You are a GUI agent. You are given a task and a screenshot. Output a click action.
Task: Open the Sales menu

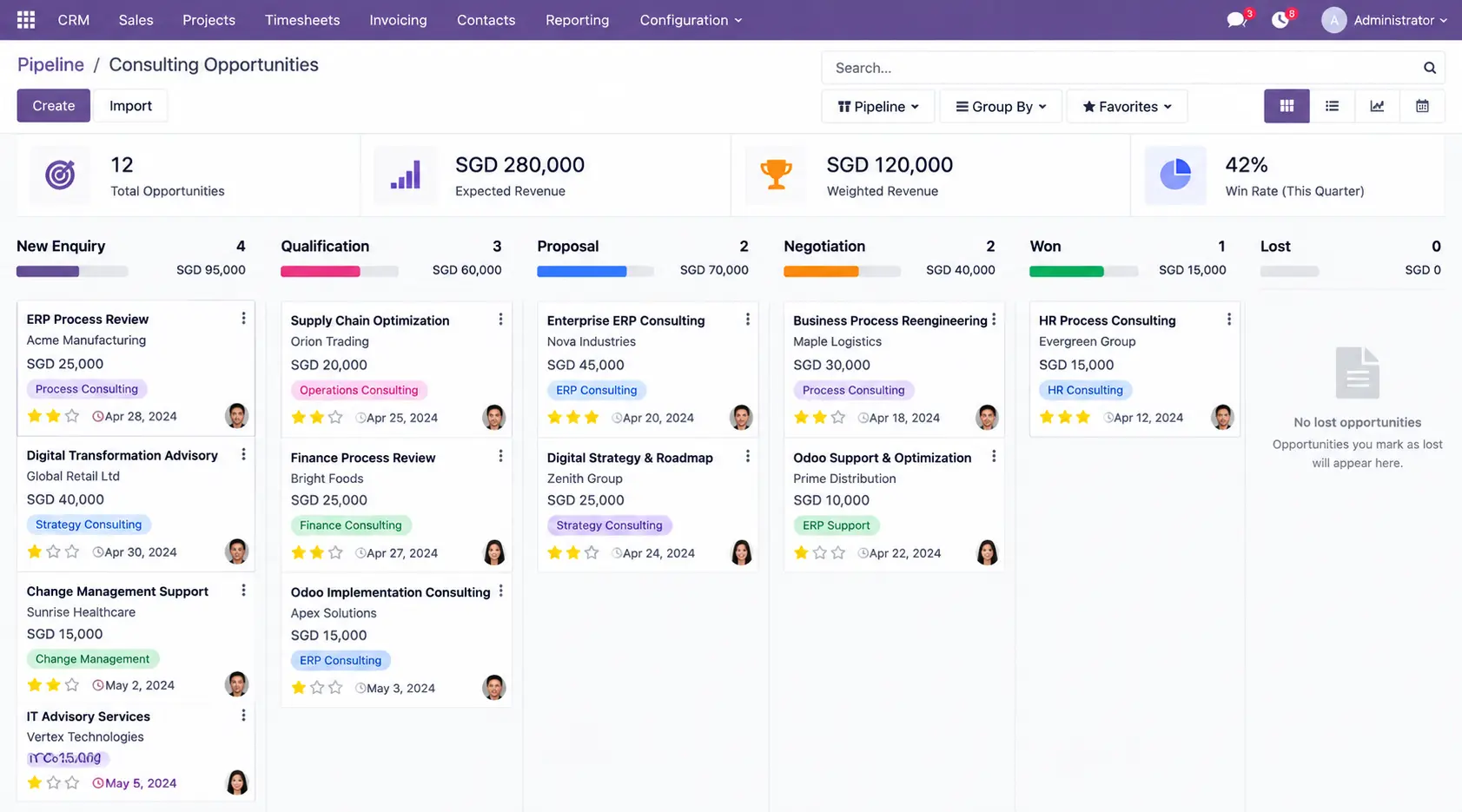[x=136, y=20]
